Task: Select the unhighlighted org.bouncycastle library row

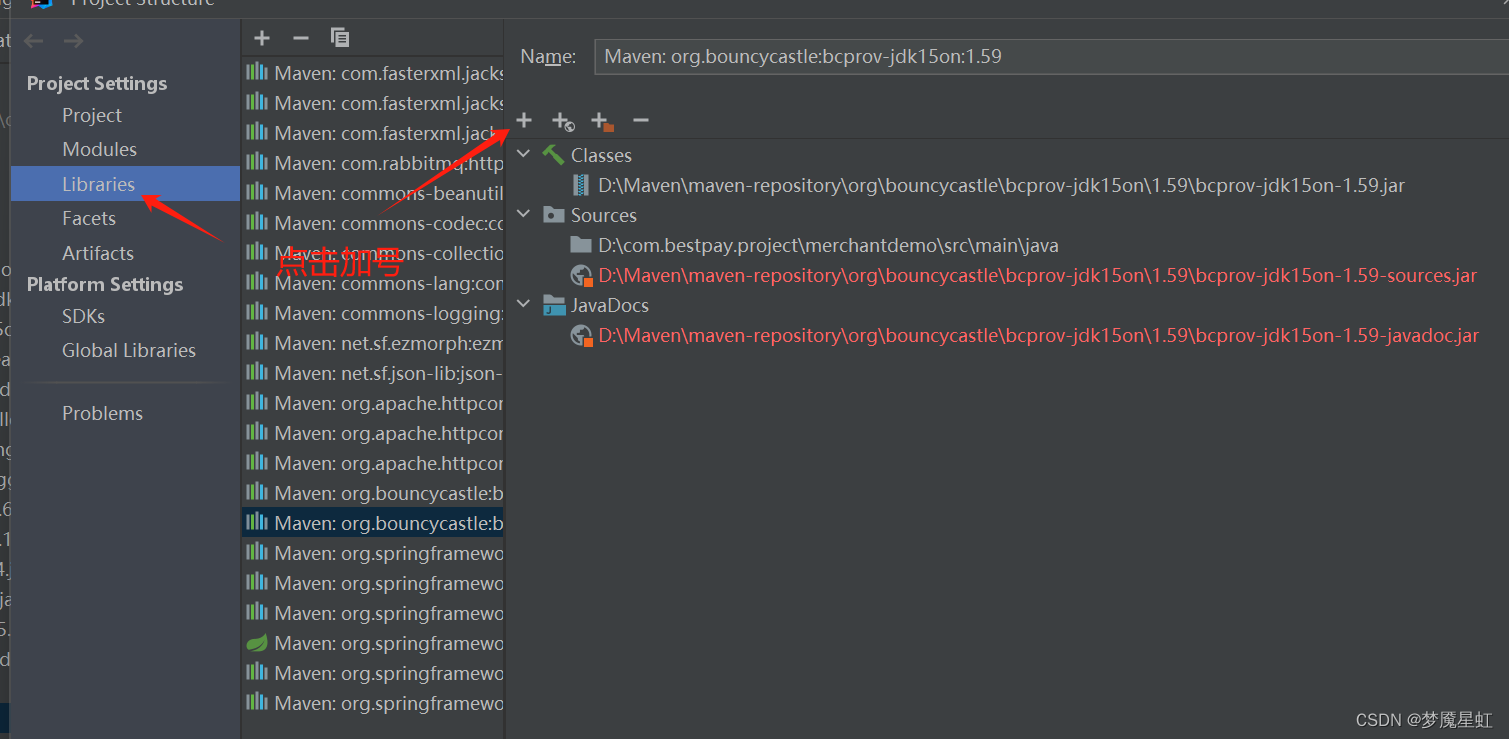Action: (x=373, y=493)
